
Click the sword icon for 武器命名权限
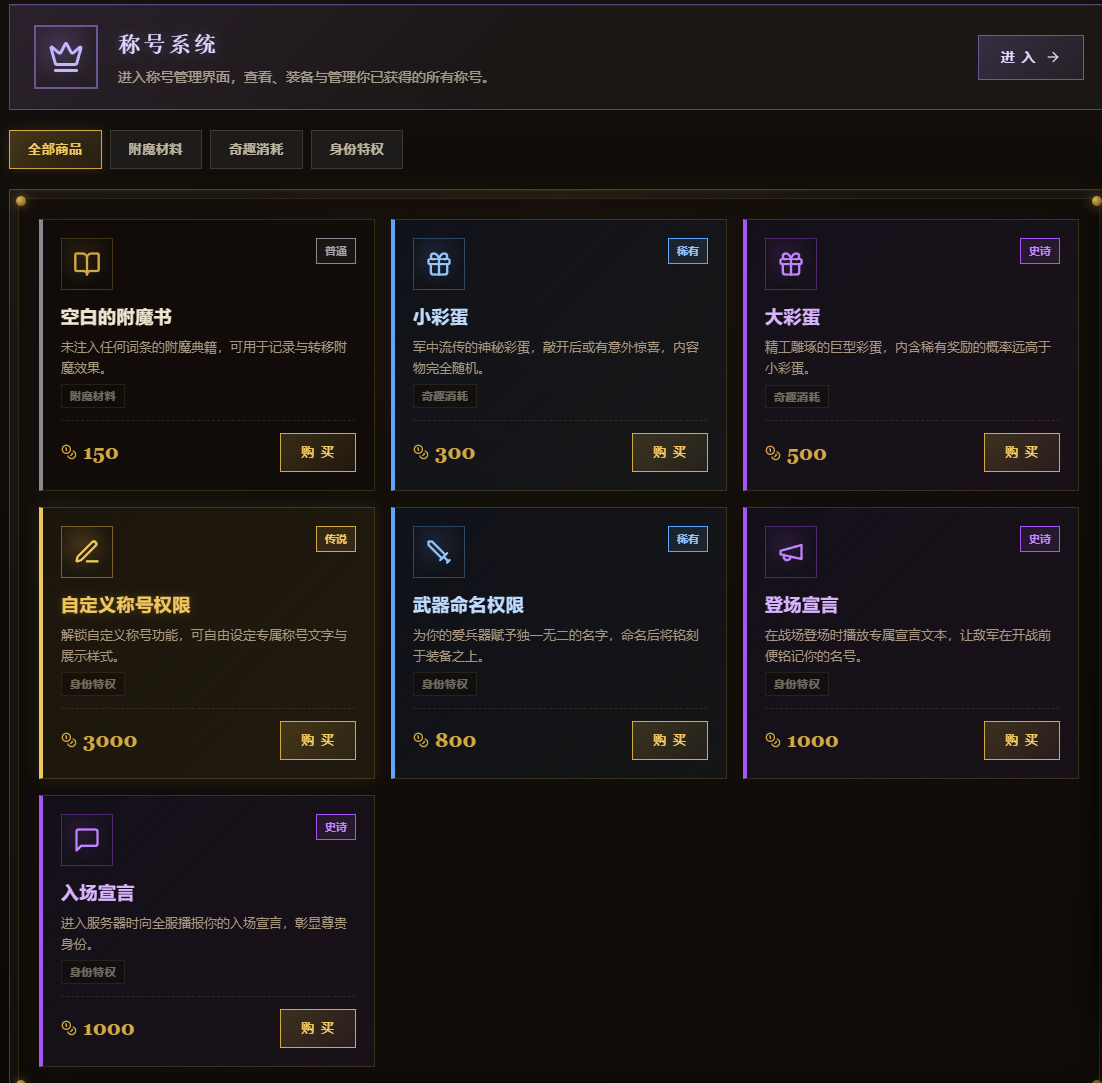coord(439,552)
